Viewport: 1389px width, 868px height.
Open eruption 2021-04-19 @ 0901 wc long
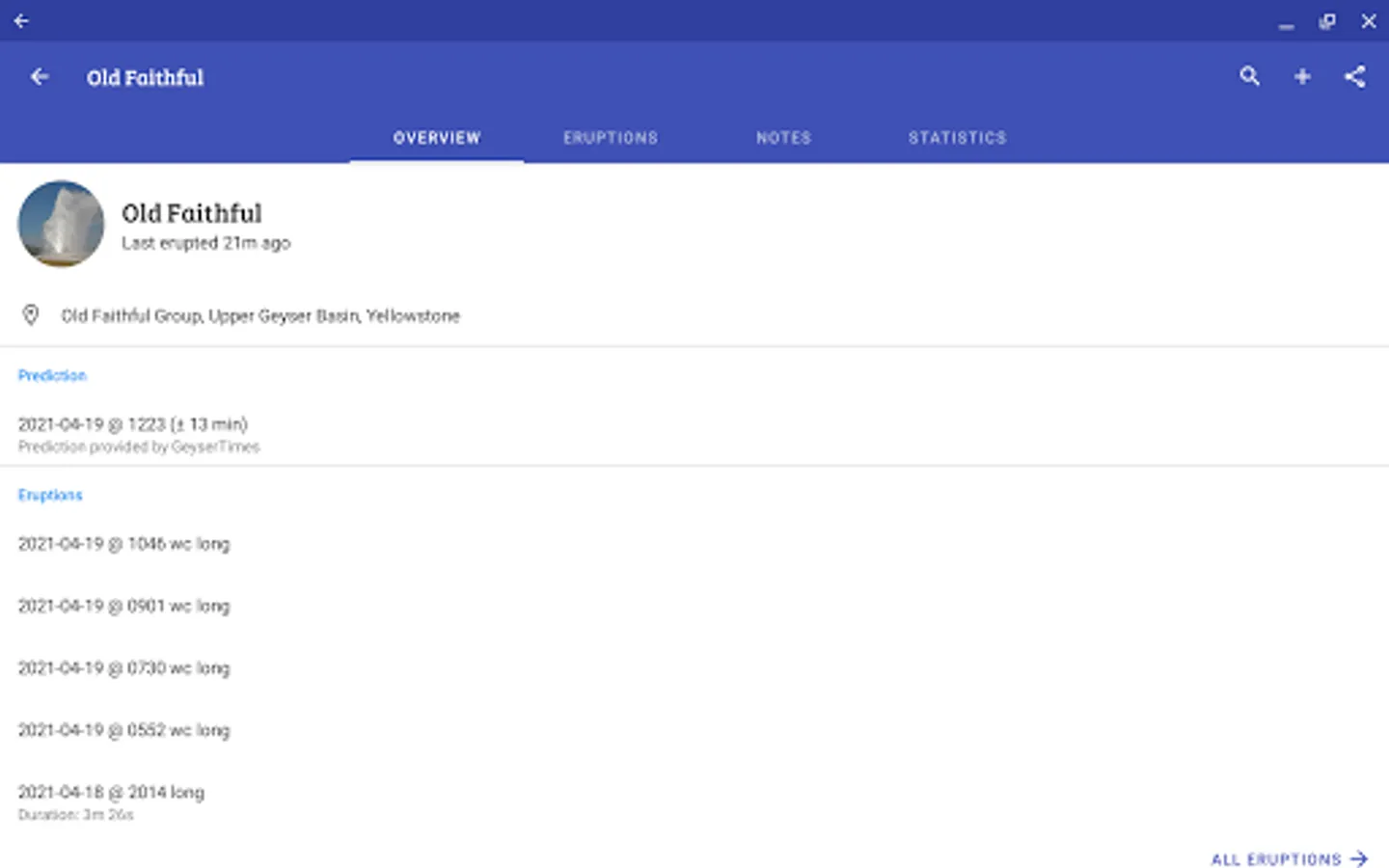click(x=694, y=606)
